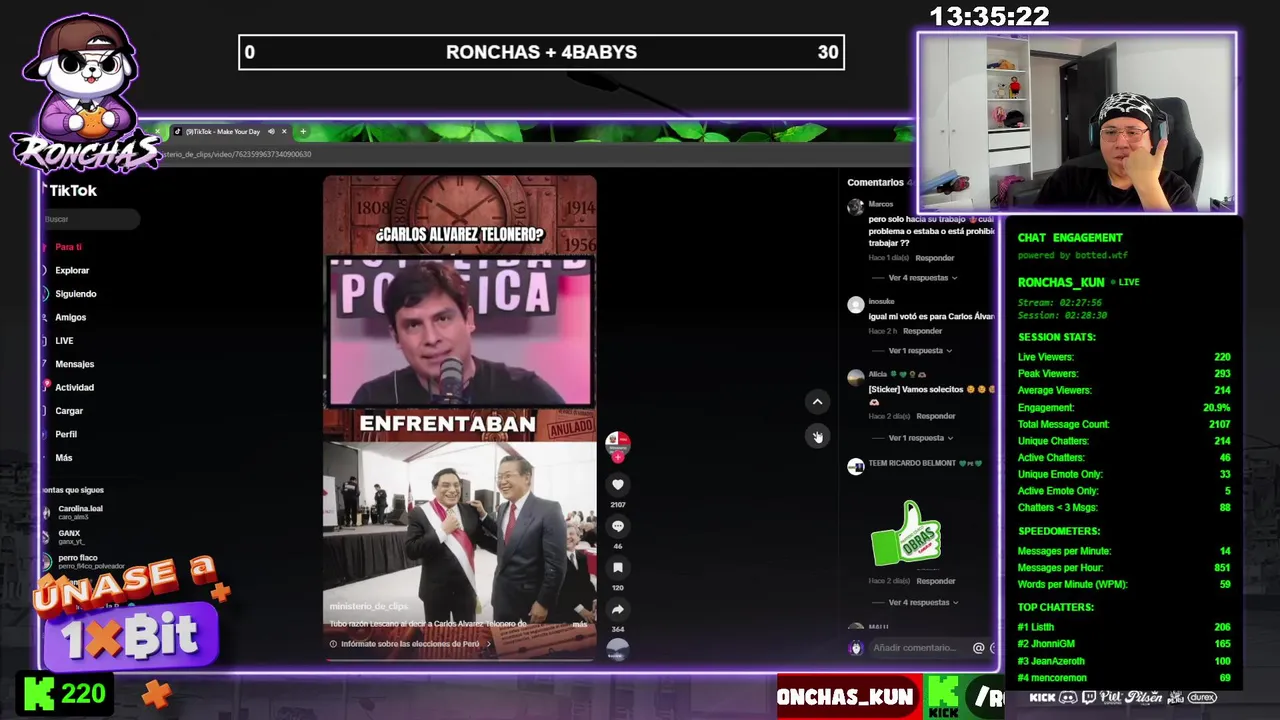This screenshot has height=720, width=1280.
Task: Expand 'Ver 4 respuestas' under Marcos's comment
Action: (x=922, y=278)
